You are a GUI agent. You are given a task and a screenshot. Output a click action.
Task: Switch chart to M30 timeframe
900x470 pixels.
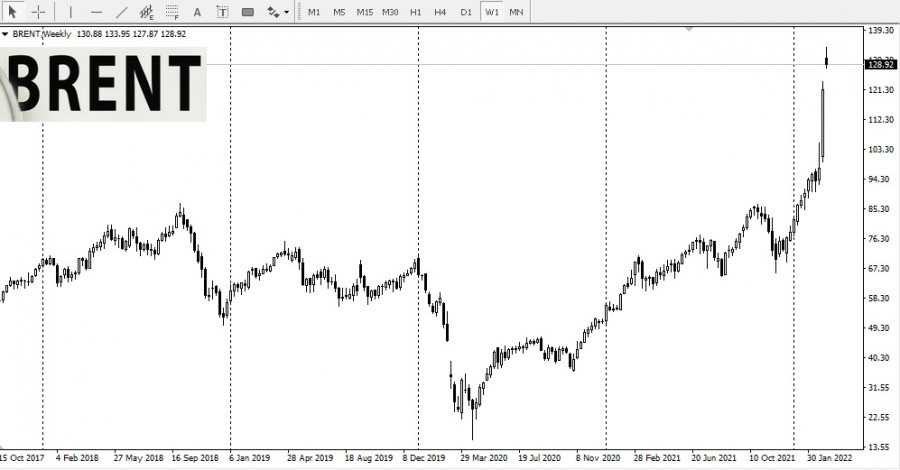pos(390,11)
